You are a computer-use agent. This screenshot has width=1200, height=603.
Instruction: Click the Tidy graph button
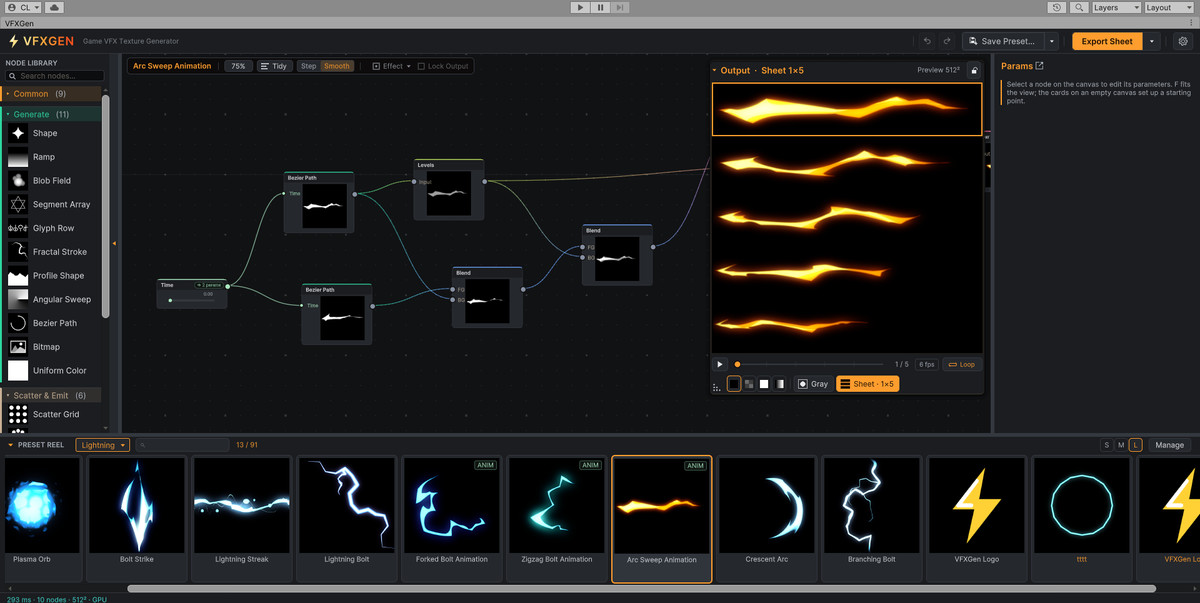point(275,66)
